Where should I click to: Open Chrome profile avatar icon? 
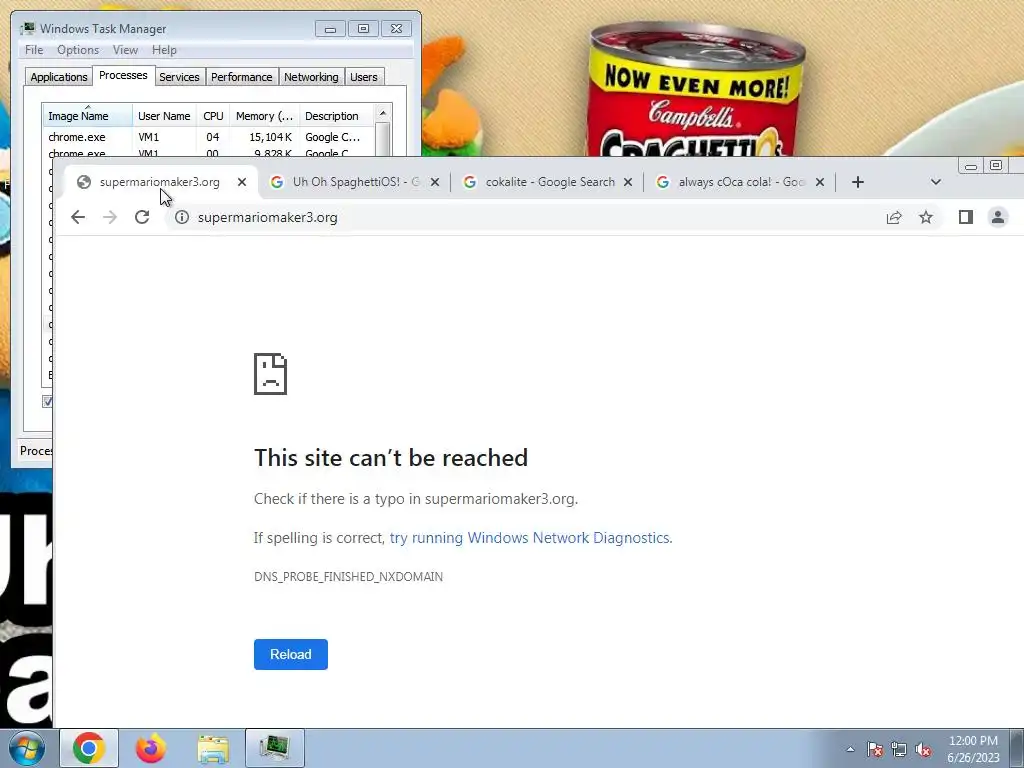(997, 217)
